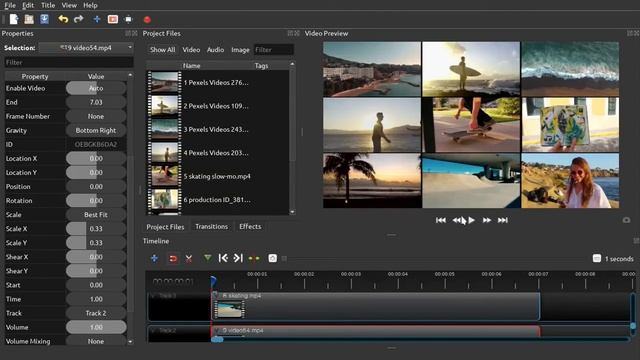Play the video preview

click(x=471, y=220)
